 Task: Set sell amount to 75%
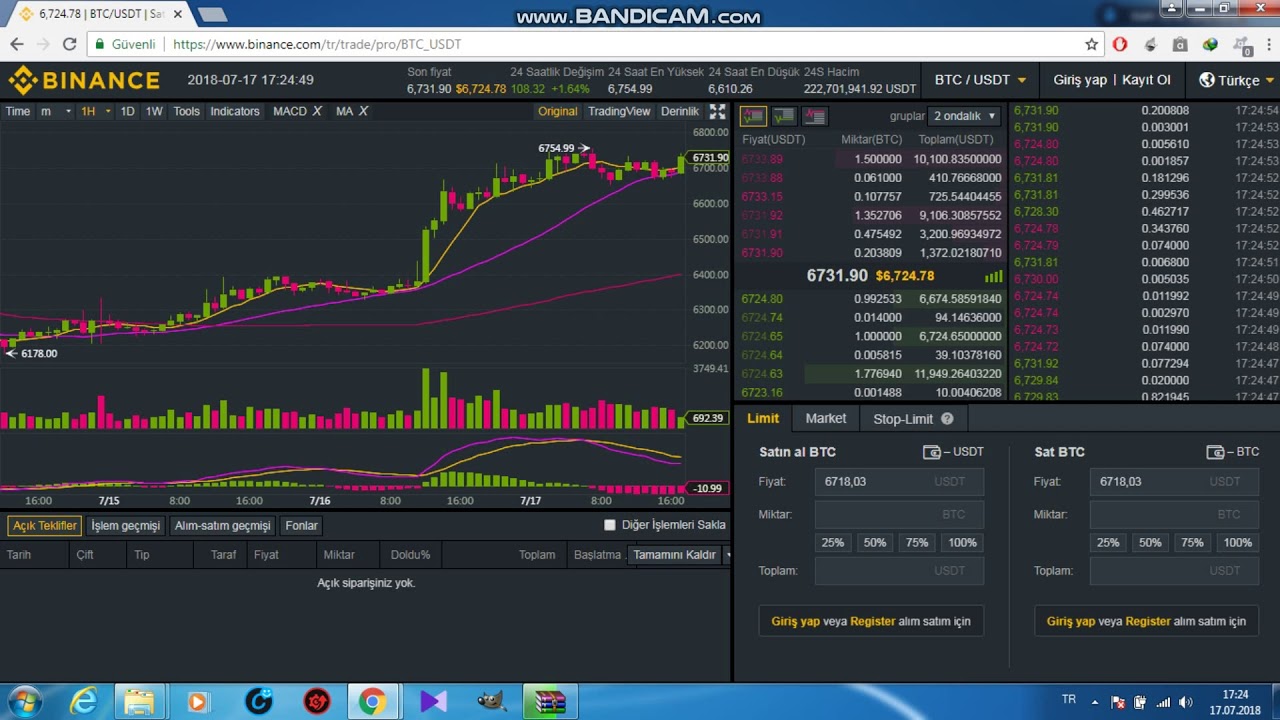pyautogui.click(x=1192, y=542)
